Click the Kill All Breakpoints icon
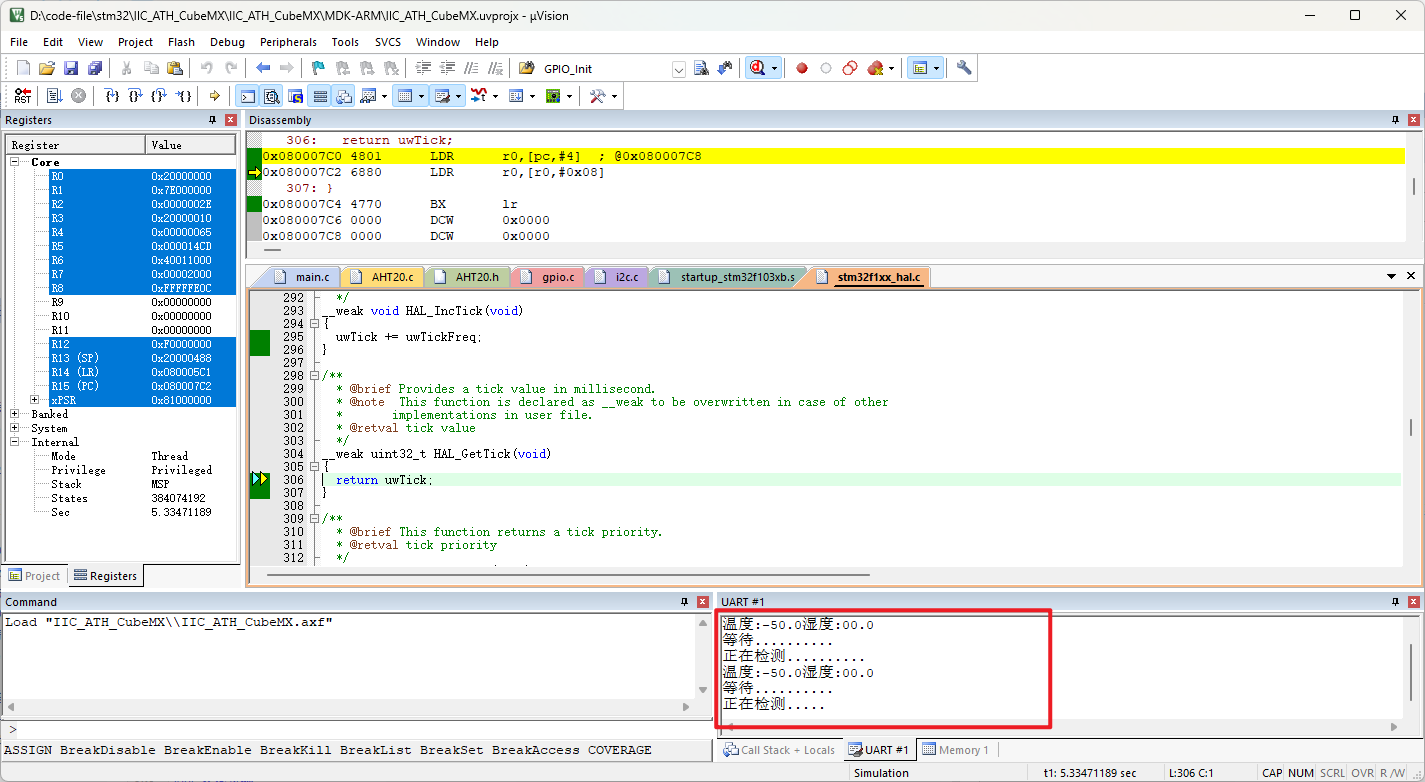Image resolution: width=1425 pixels, height=782 pixels. coord(875,68)
